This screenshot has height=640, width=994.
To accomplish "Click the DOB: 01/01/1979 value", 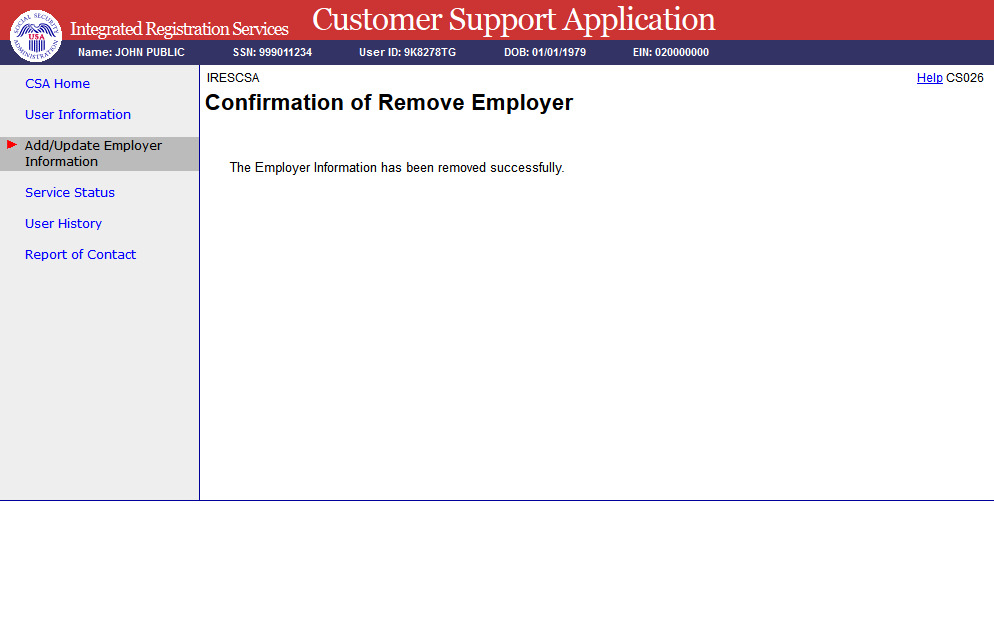I will click(x=545, y=53).
